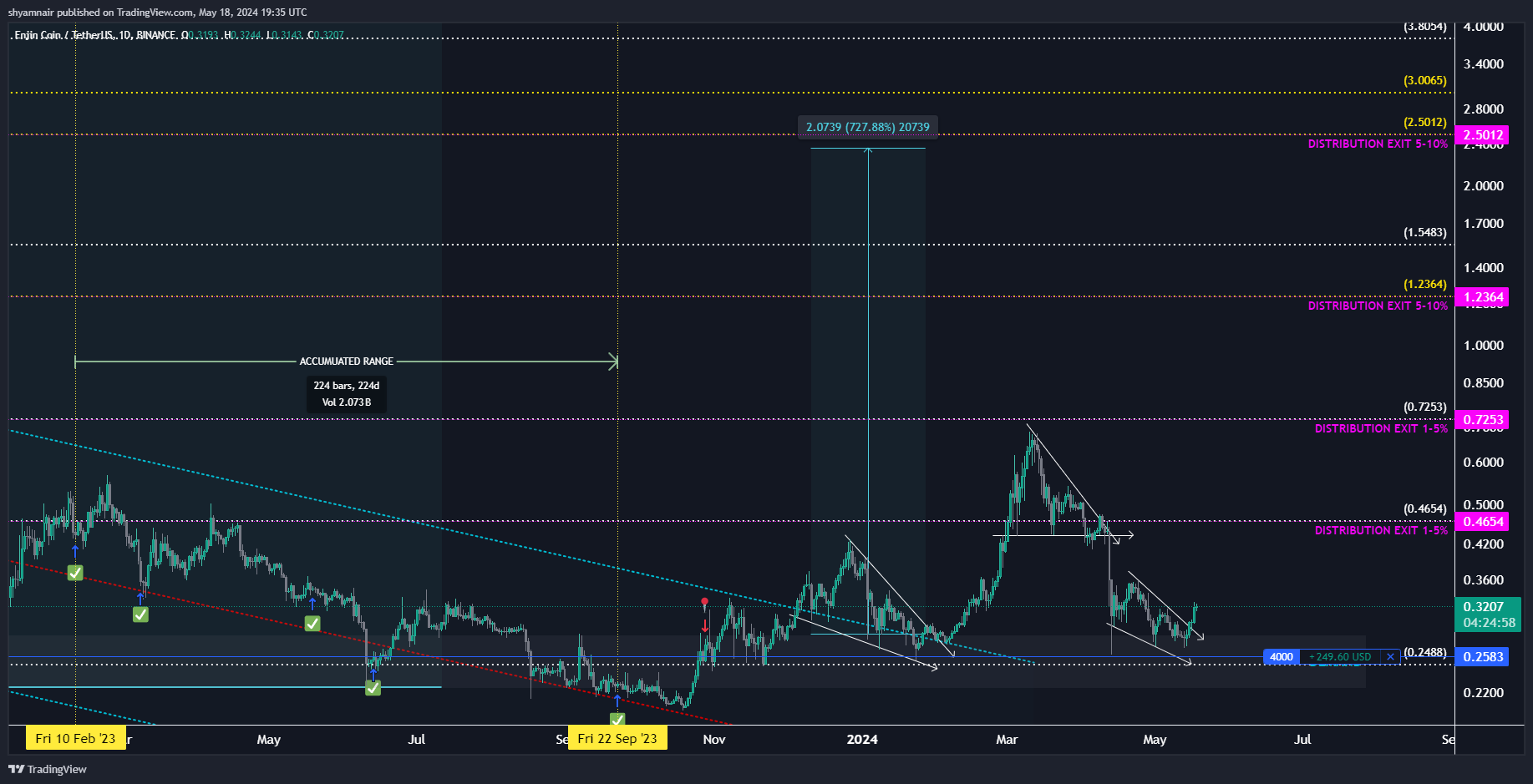
Task: Click the (2.5012) yellow level label
Action: click(1424, 122)
